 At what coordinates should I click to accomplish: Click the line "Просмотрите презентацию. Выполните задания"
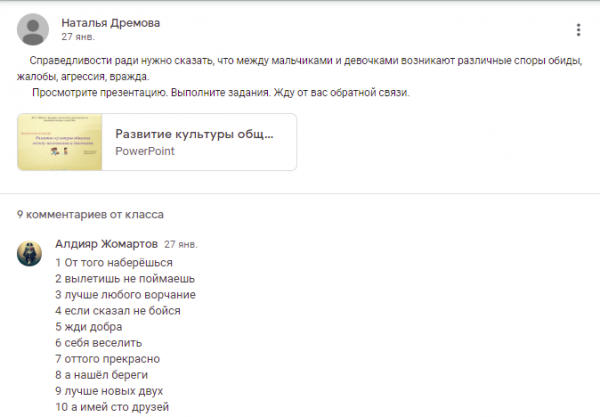tap(221, 93)
